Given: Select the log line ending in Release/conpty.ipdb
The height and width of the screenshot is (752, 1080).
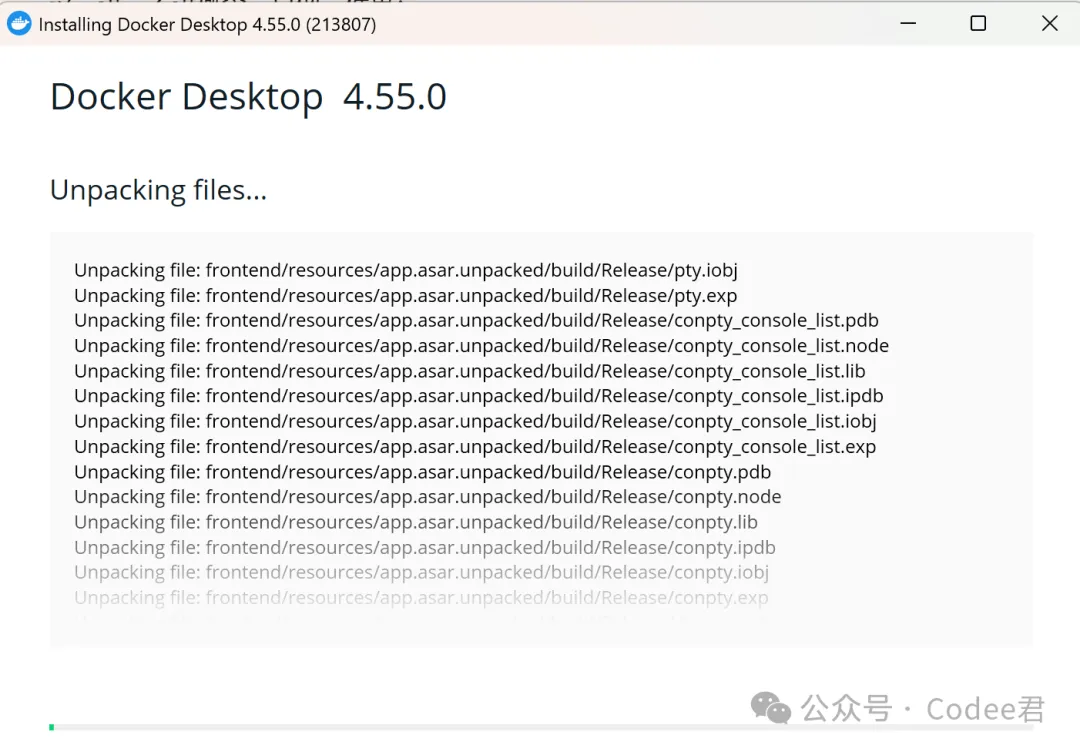Looking at the screenshot, I should pyautogui.click(x=425, y=547).
